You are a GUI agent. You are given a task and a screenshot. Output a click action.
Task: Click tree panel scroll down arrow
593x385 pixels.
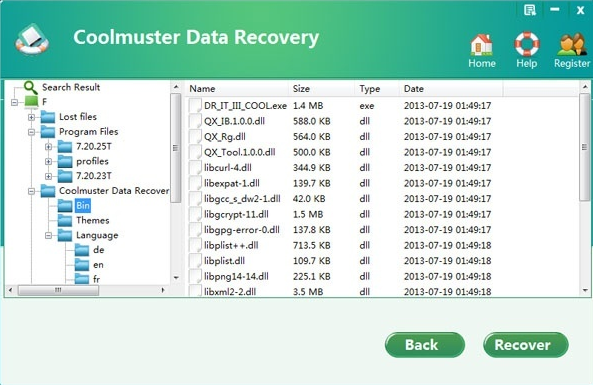pos(175,278)
